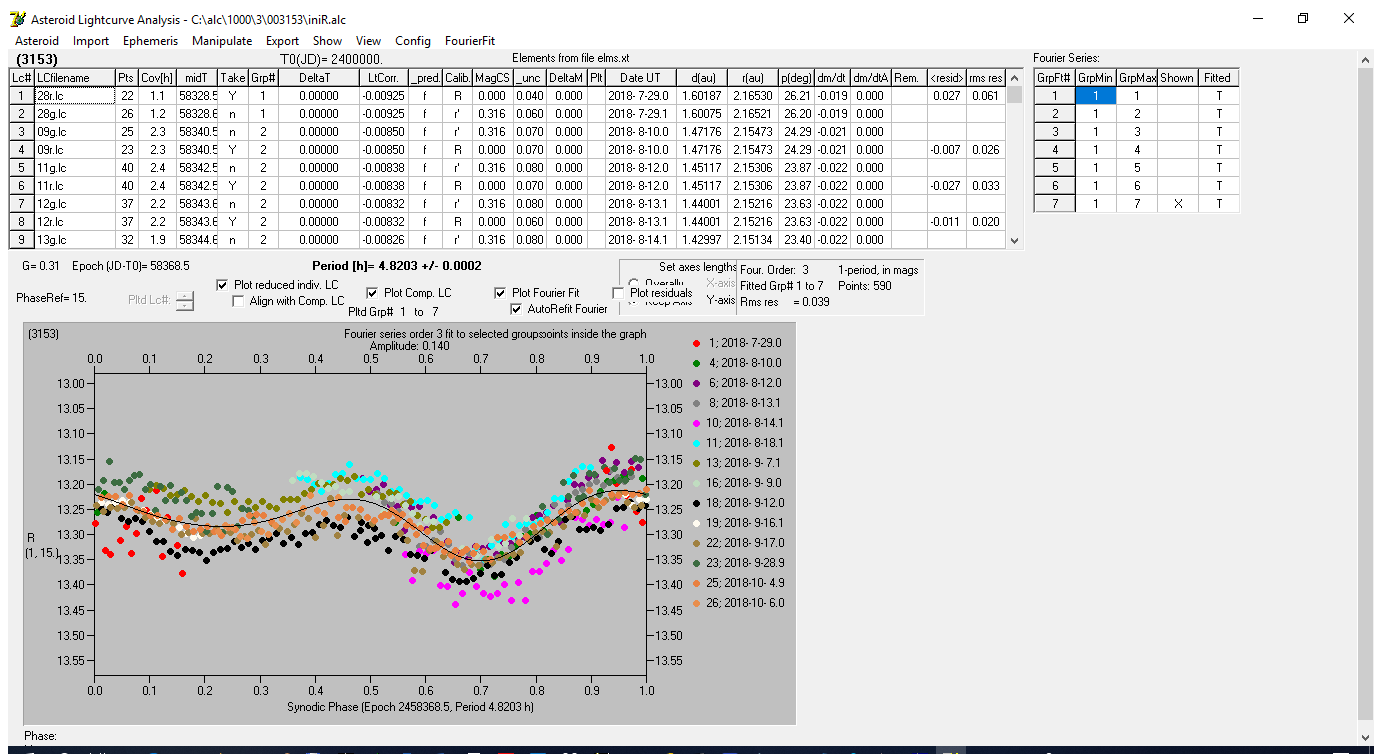The width and height of the screenshot is (1382, 754).
Task: Click the cyan legend dot for 2018-8-18.1
Action: coord(696,443)
